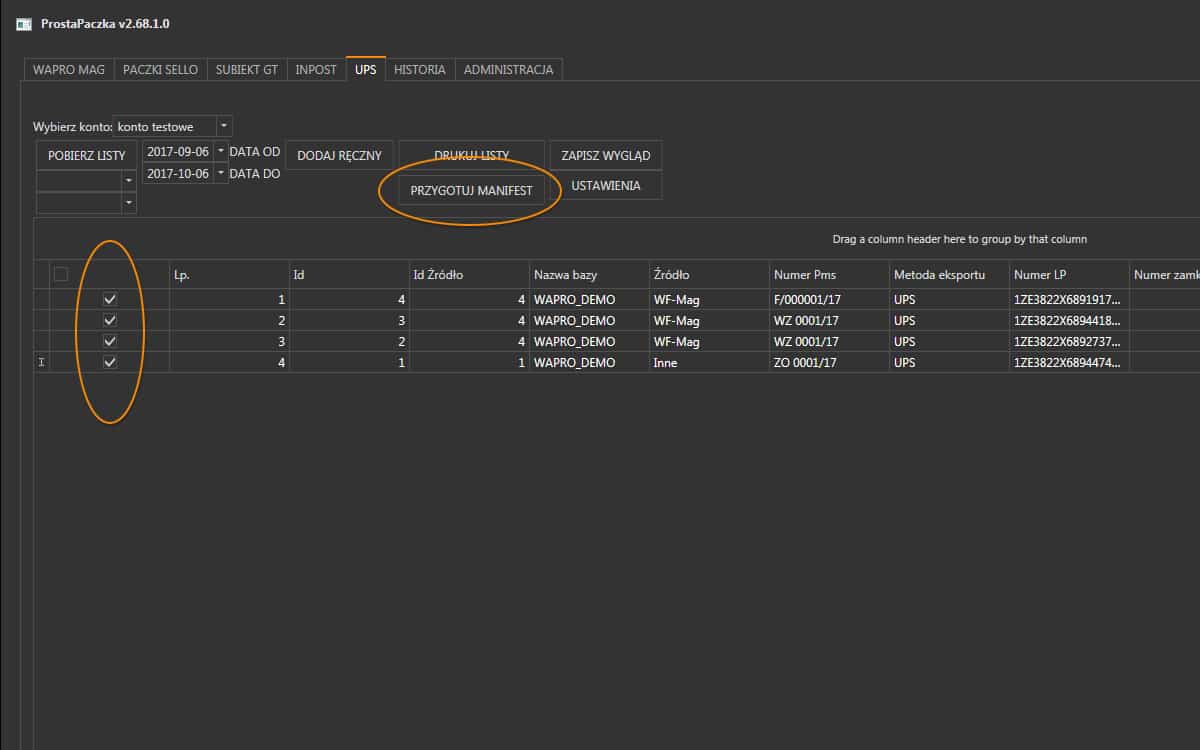
Task: Open the 'konto testowe' account dropdown
Action: 224,126
